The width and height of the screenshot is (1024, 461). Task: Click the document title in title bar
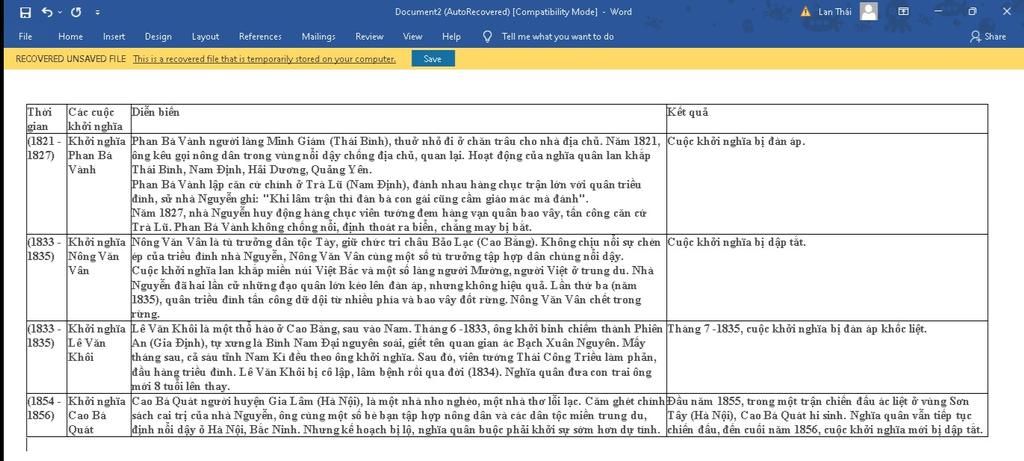pos(513,12)
